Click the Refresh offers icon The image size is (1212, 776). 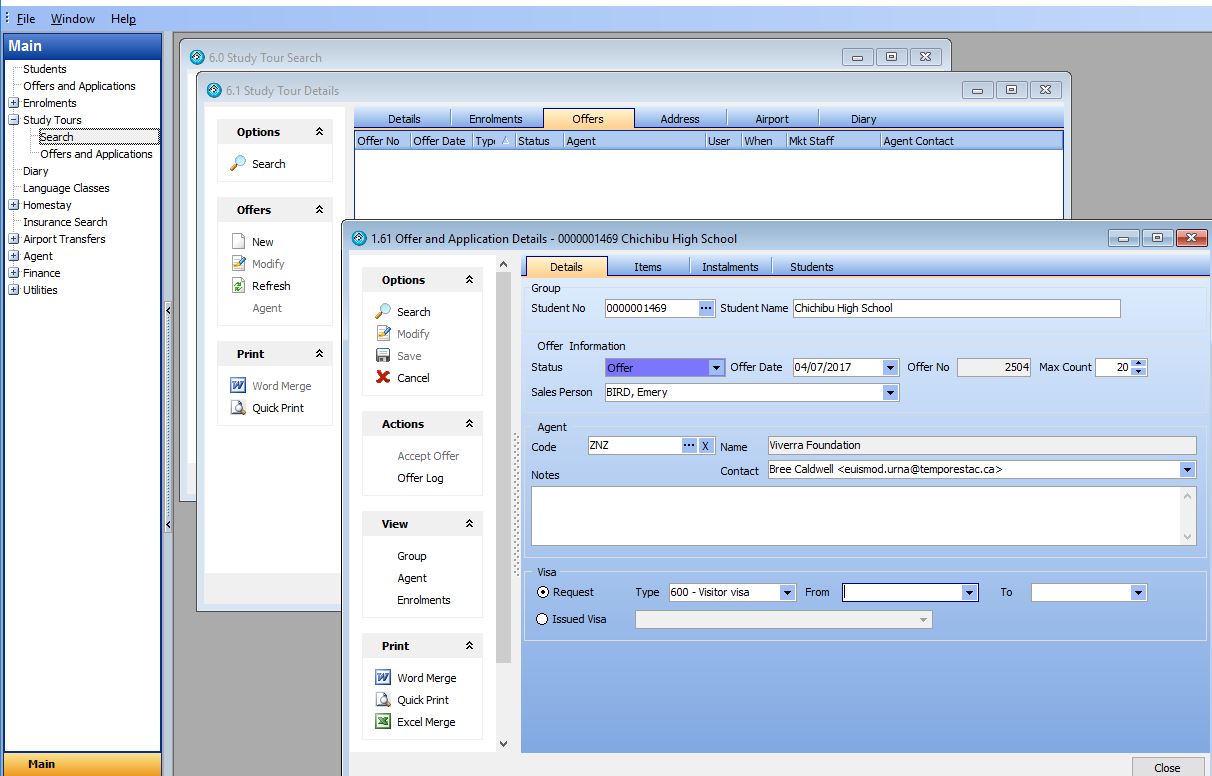coord(238,286)
